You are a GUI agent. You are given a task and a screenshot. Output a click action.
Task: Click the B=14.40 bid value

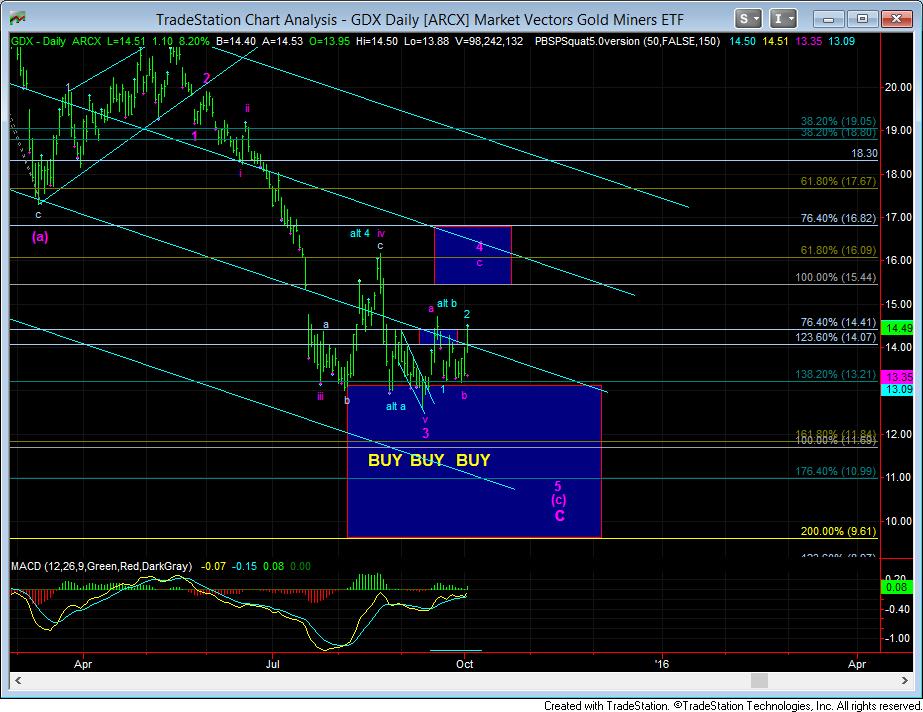235,41
